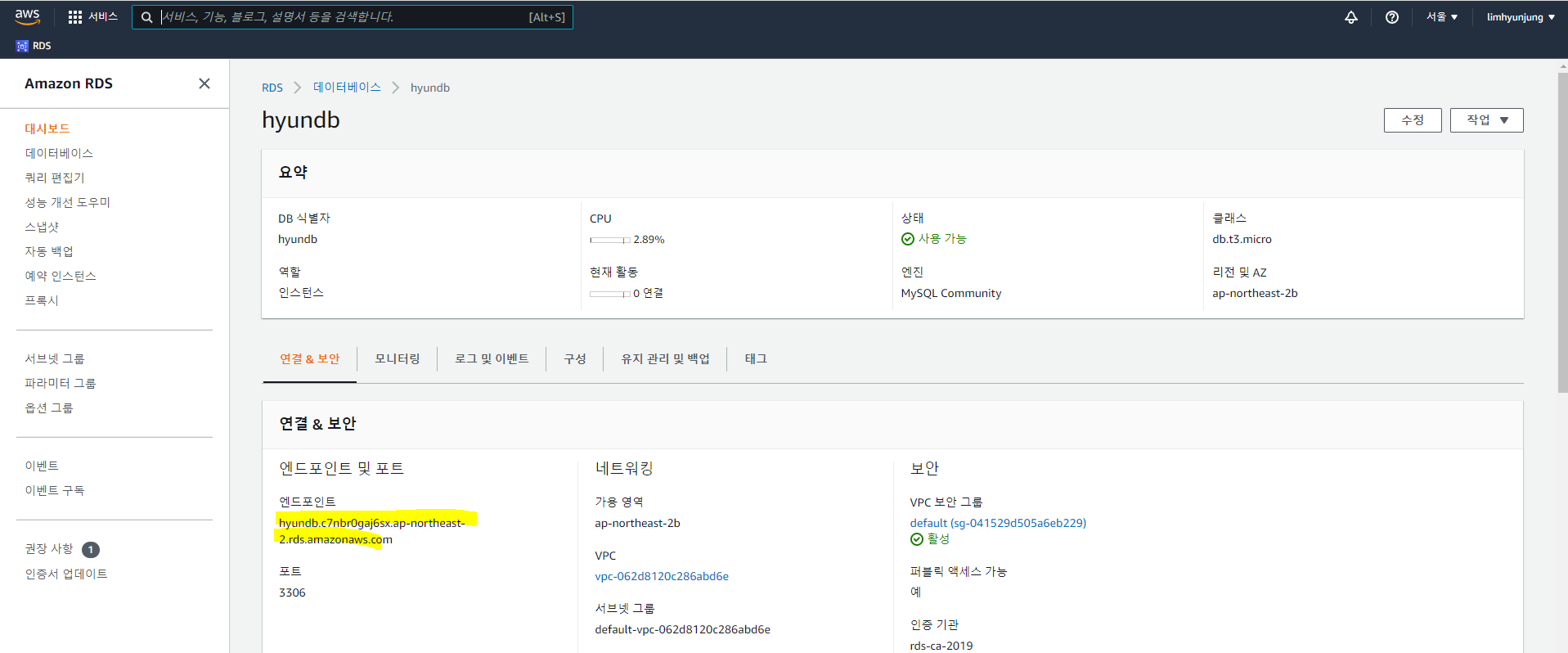
Task: Click the db.t3.micro class value
Action: tap(1242, 239)
